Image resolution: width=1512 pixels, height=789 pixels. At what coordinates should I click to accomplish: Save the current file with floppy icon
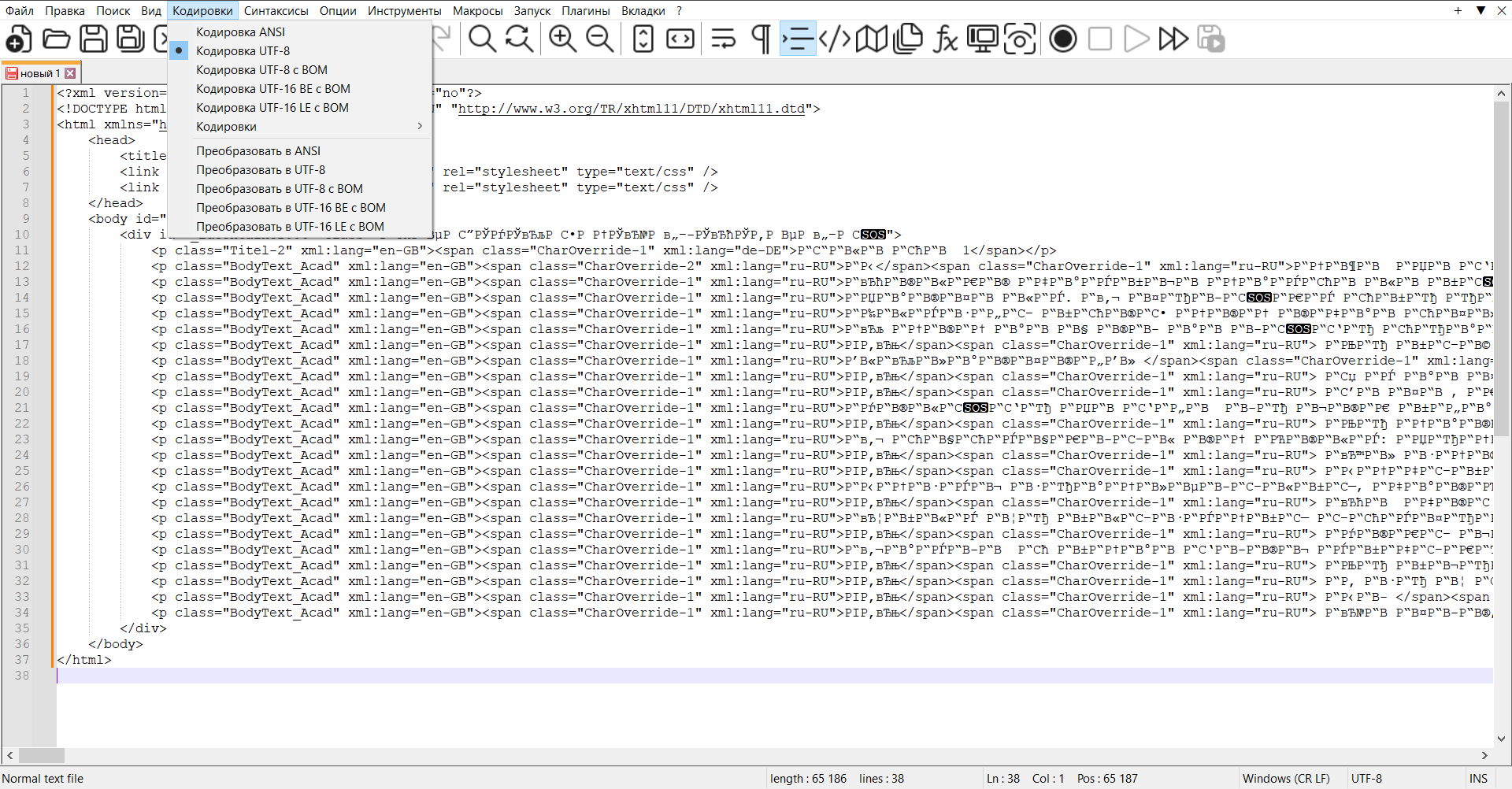click(94, 39)
